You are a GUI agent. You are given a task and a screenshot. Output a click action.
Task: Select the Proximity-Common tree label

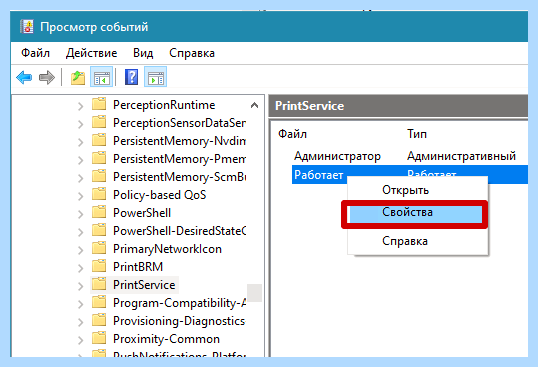tap(166, 339)
